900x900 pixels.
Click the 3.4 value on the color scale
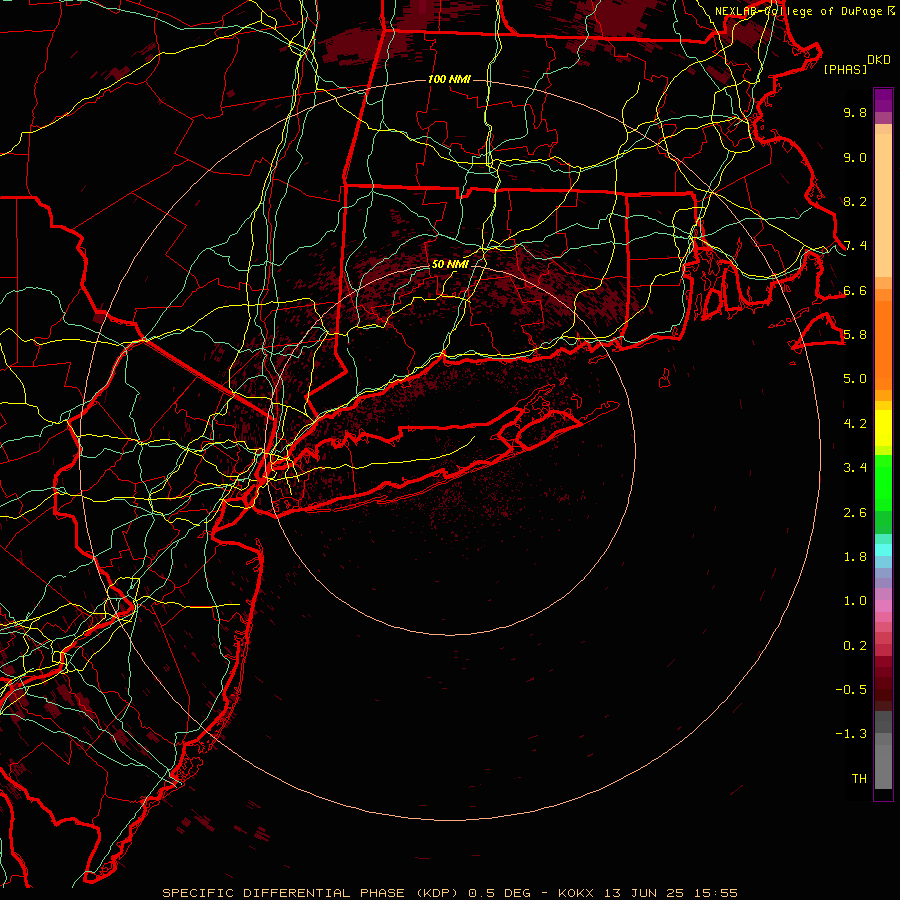click(x=855, y=468)
